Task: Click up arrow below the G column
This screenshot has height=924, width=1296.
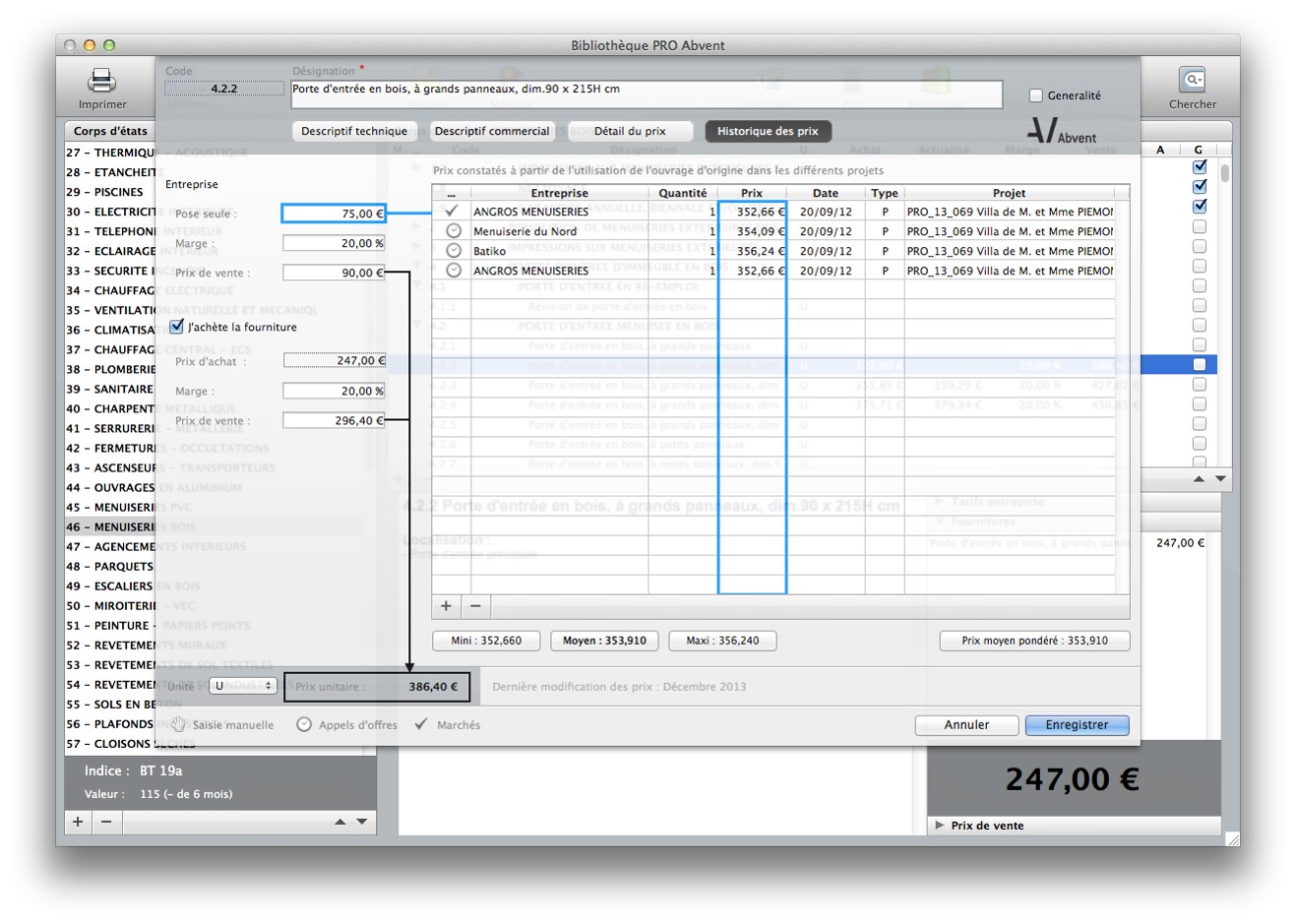Action: click(1199, 479)
